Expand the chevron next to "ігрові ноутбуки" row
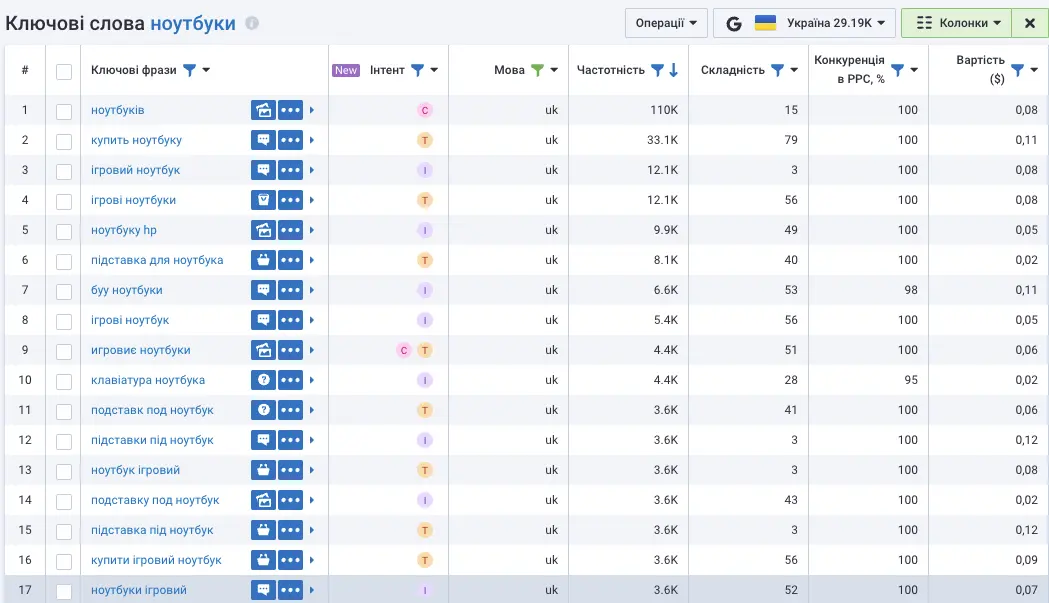The image size is (1049, 603). click(x=312, y=200)
